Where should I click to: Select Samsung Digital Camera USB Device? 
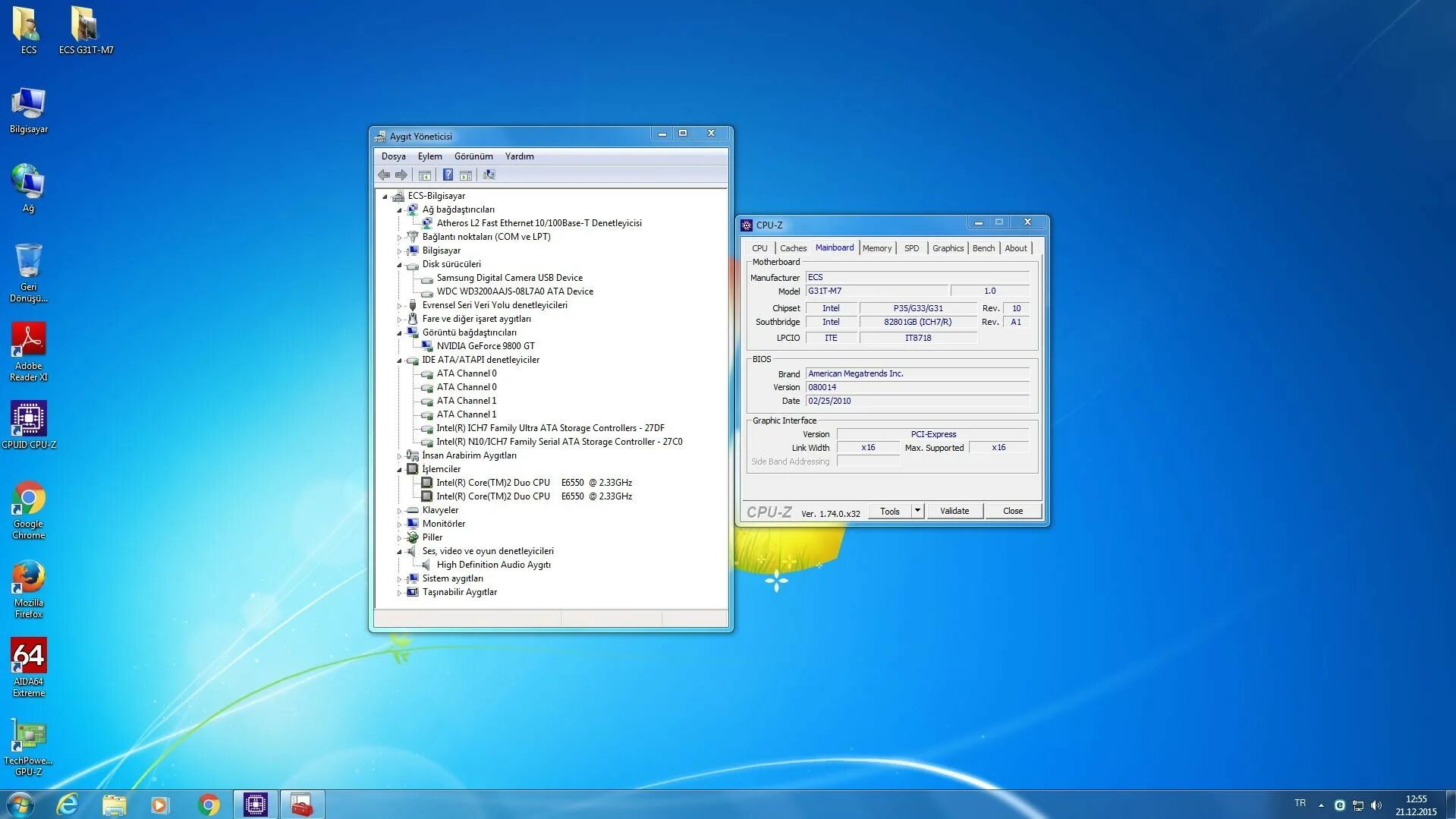(510, 278)
